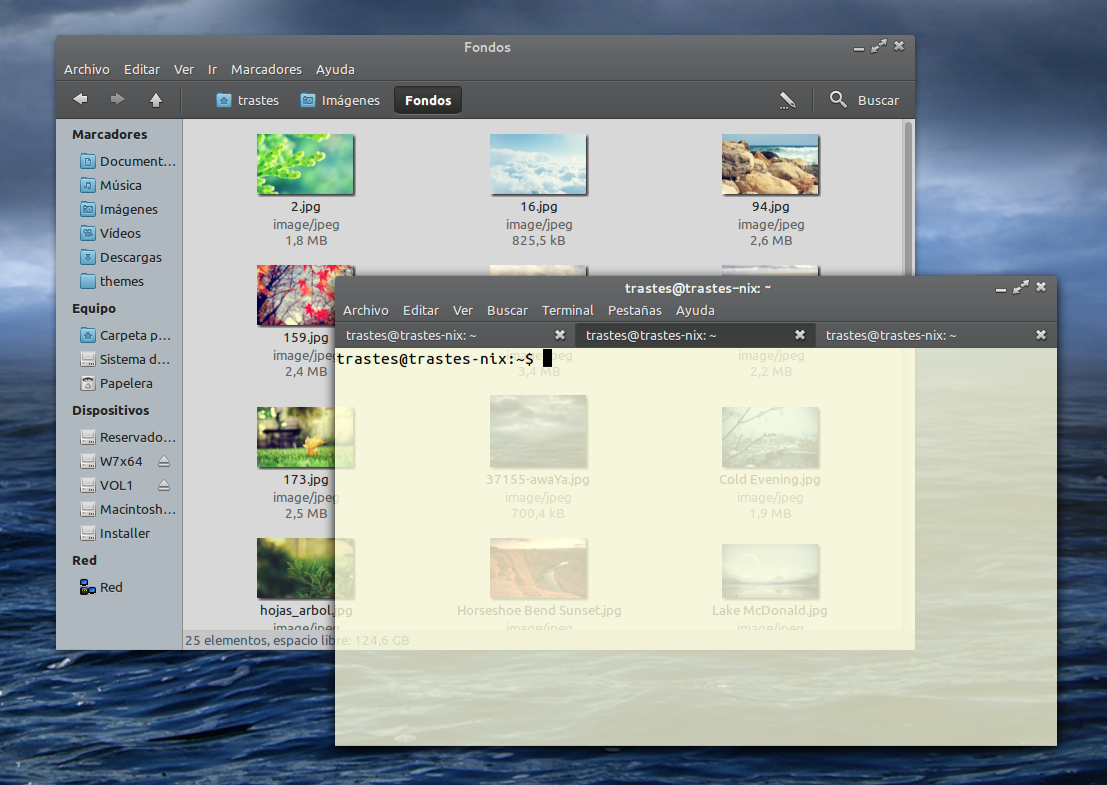The width and height of the screenshot is (1107, 785).
Task: Open Editar menu in terminal window
Action: pos(421,310)
